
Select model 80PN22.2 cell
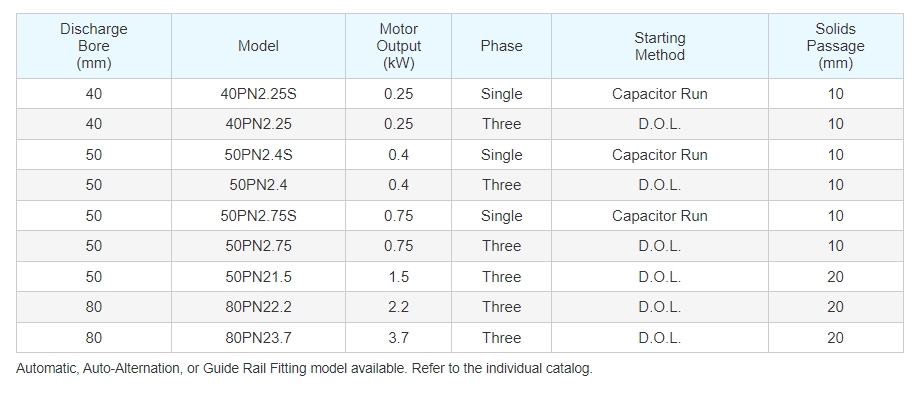258,307
